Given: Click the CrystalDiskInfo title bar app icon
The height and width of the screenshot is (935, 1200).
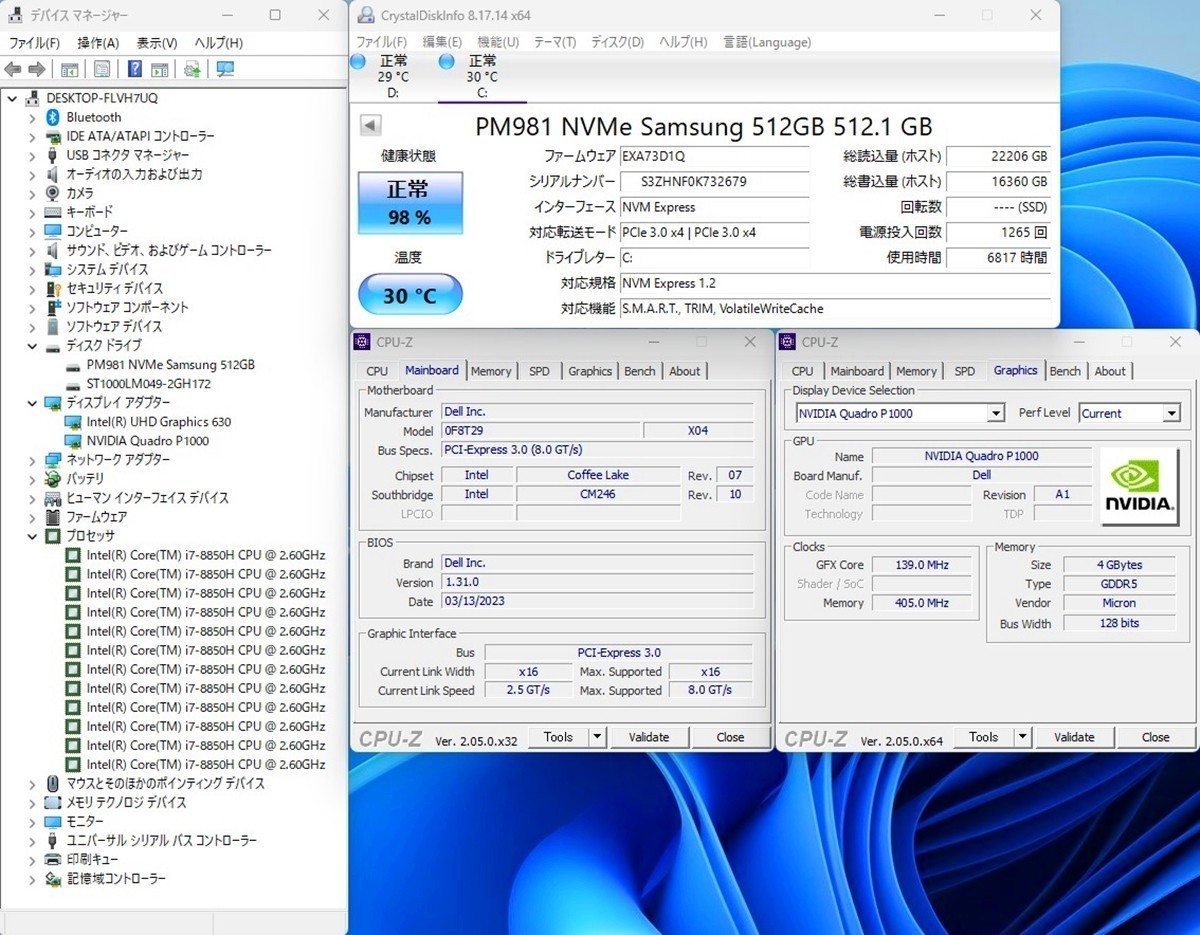Looking at the screenshot, I should coord(365,15).
